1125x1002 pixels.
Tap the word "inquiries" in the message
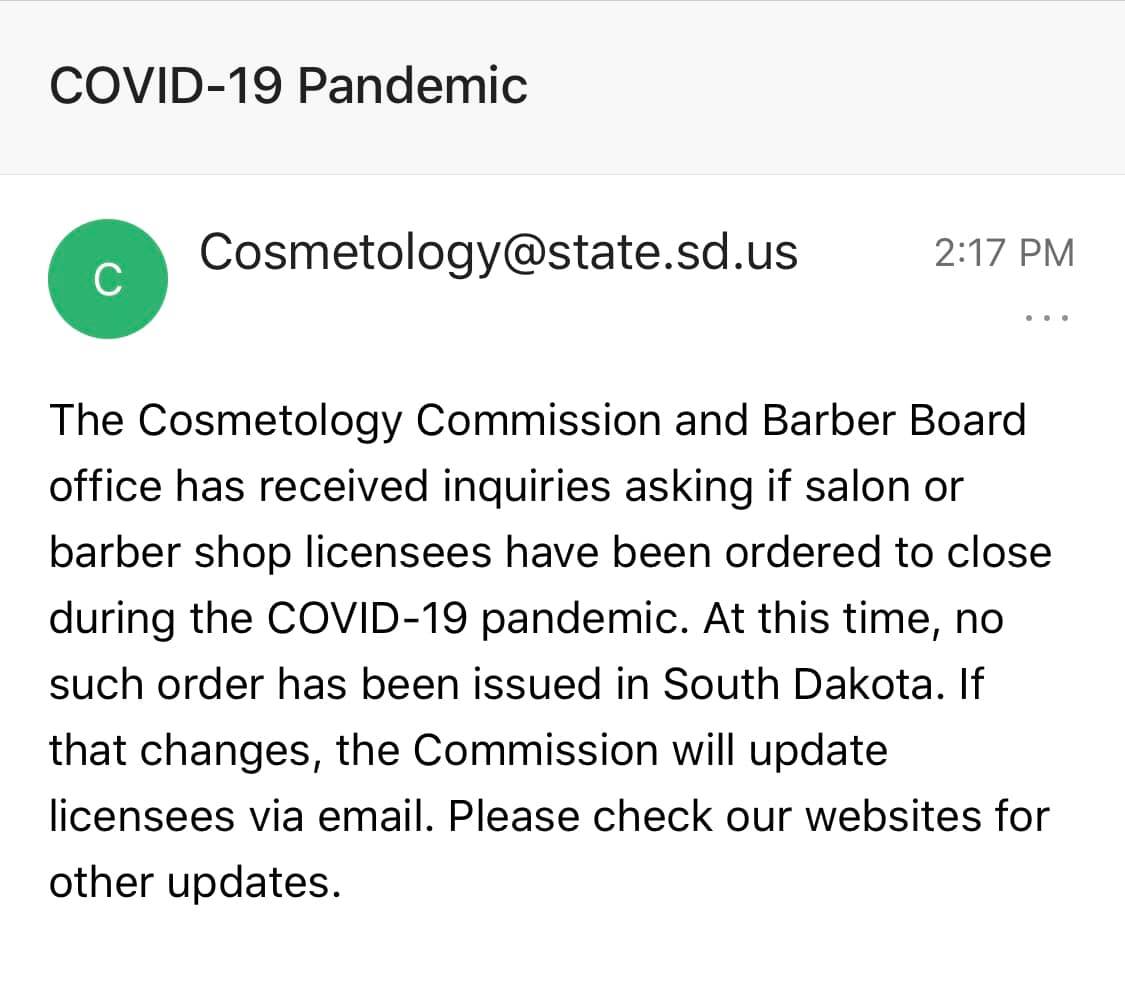pos(526,486)
